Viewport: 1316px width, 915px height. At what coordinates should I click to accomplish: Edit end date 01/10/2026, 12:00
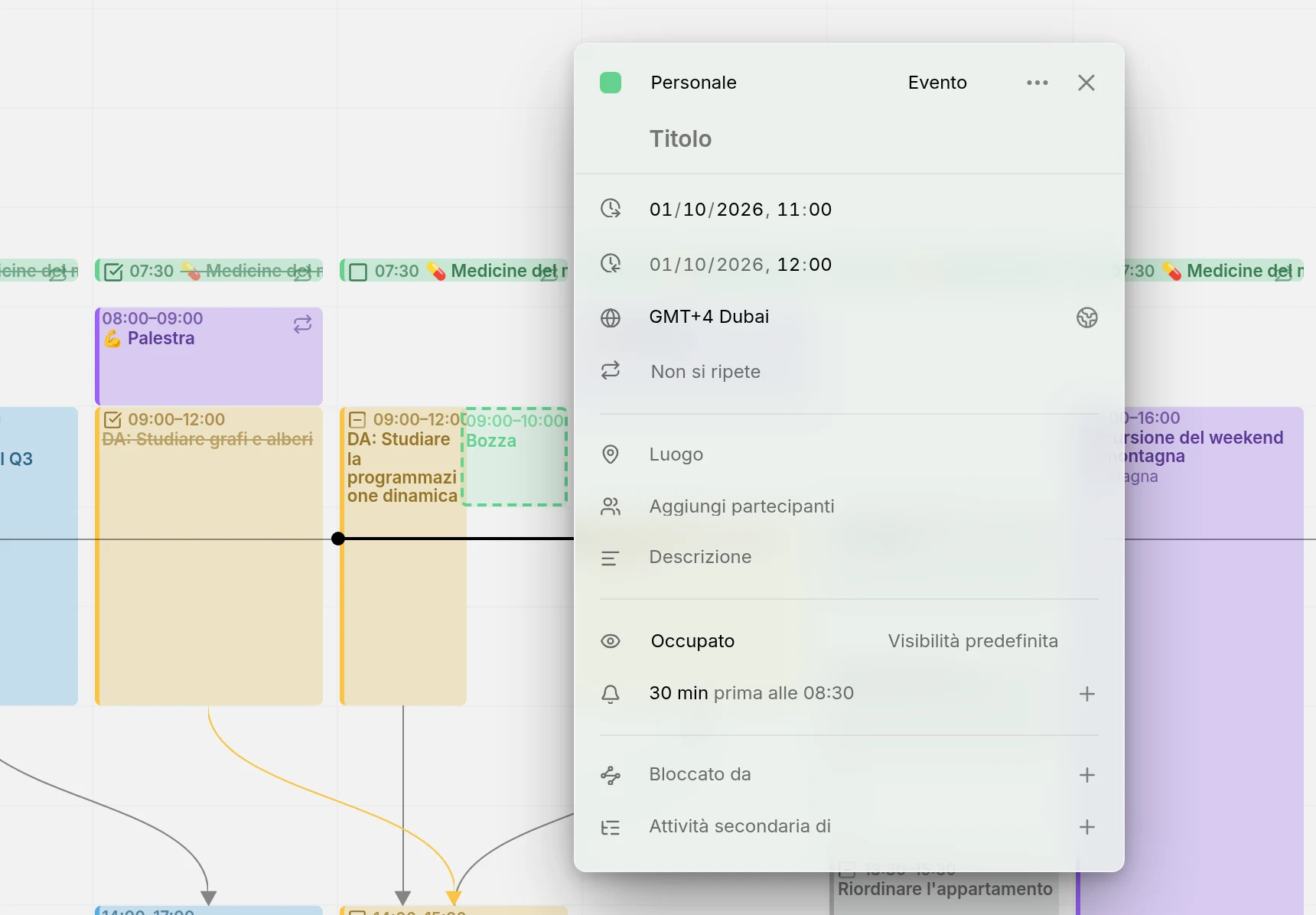[741, 265]
